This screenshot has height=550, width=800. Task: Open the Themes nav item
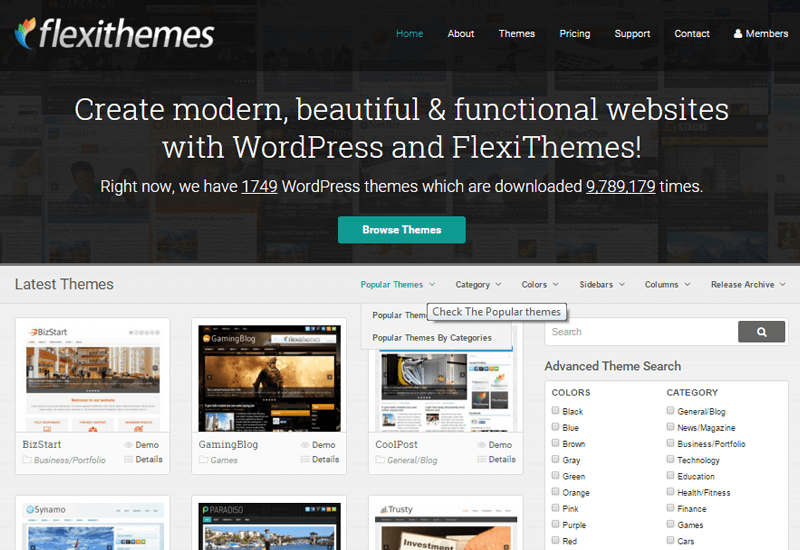click(516, 34)
